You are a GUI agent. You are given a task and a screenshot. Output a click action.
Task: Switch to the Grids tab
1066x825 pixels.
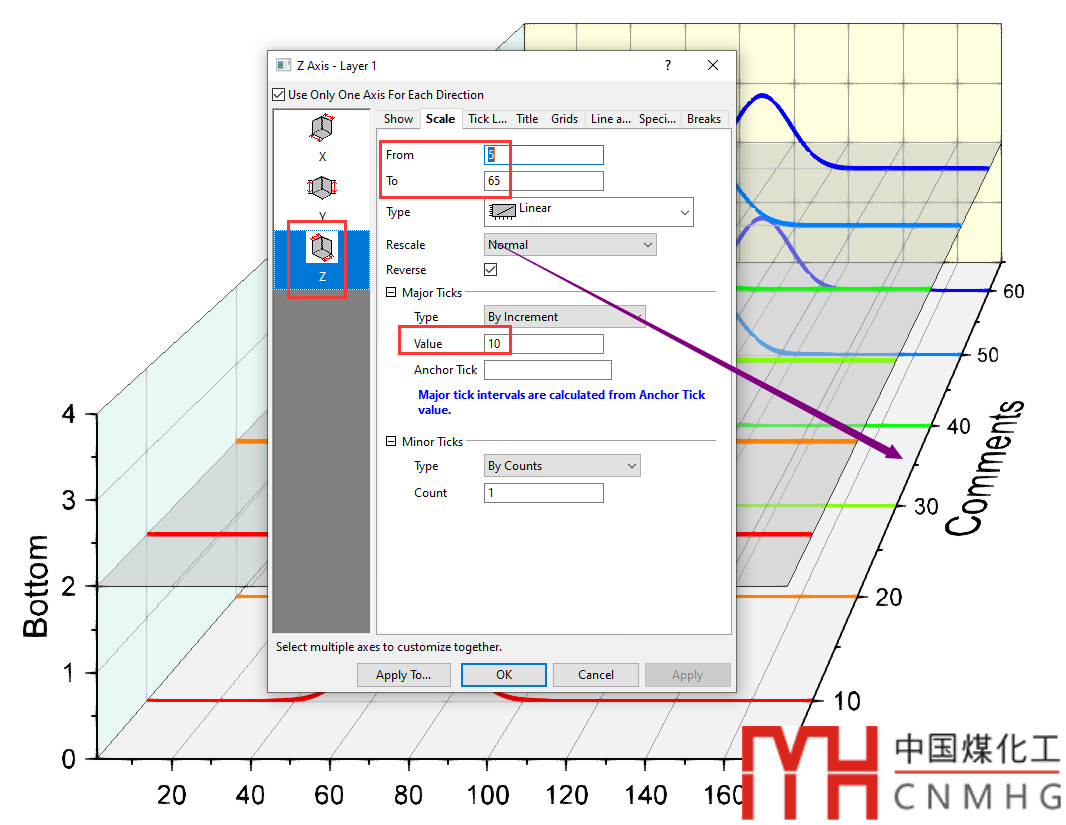[565, 119]
